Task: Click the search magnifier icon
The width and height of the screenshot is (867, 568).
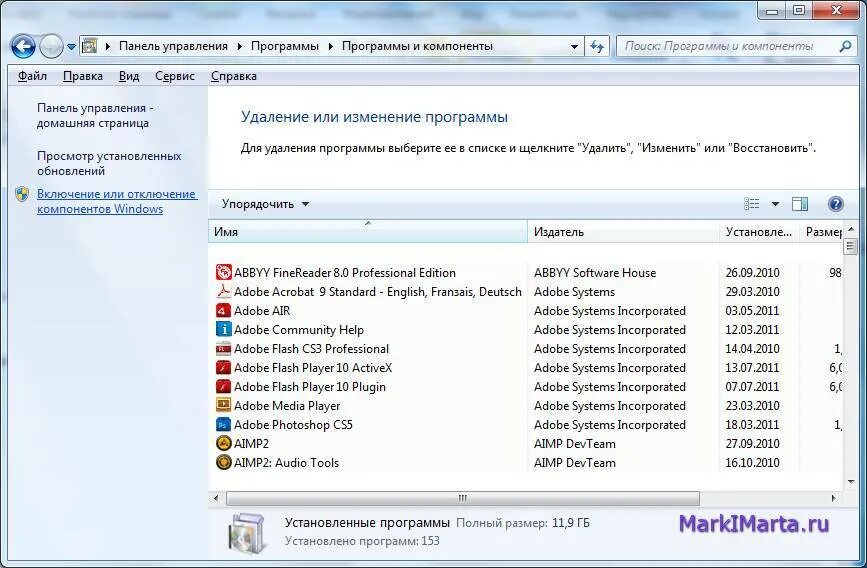Action: 845,46
